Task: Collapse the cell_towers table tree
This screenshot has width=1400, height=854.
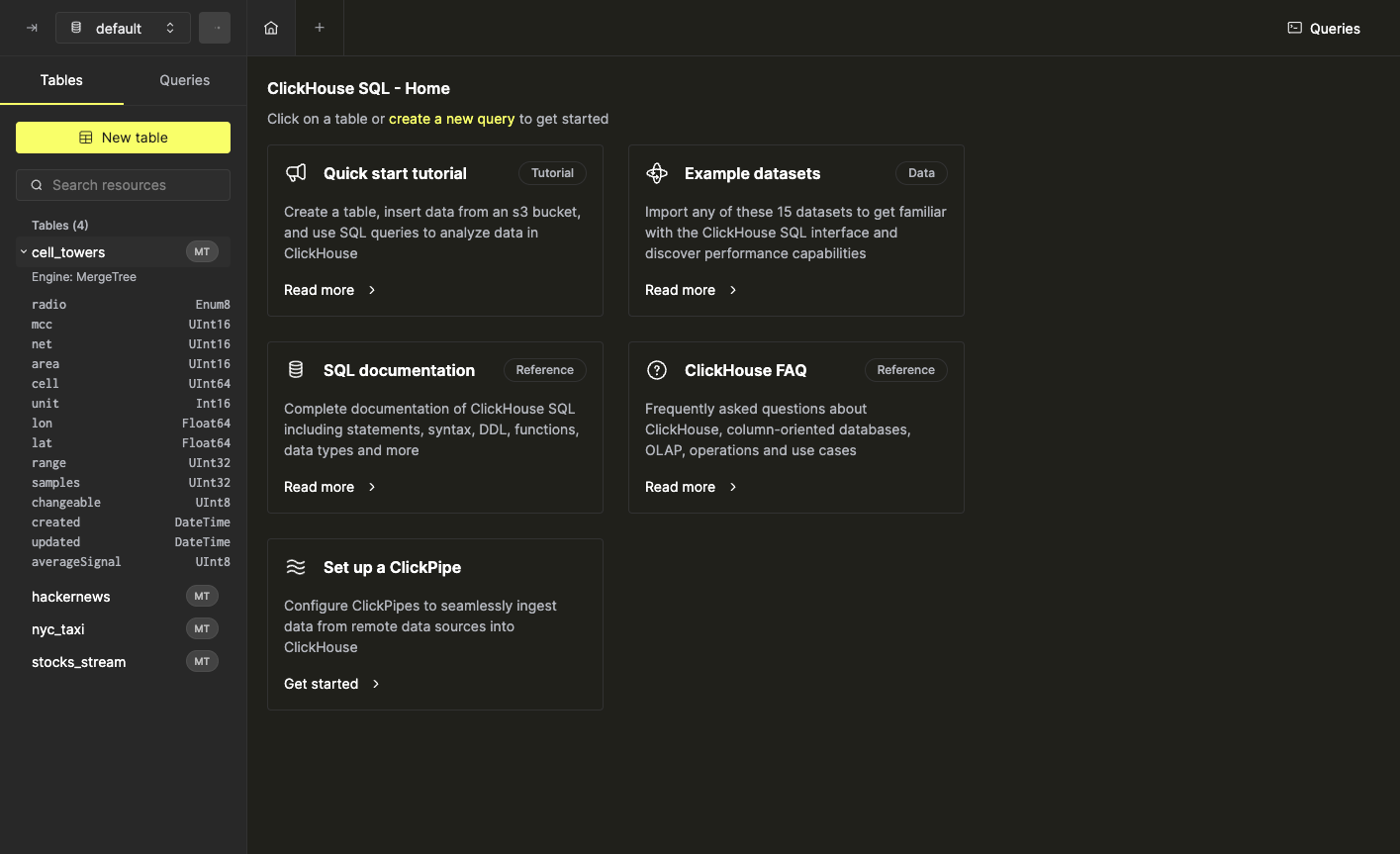Action: pos(24,252)
